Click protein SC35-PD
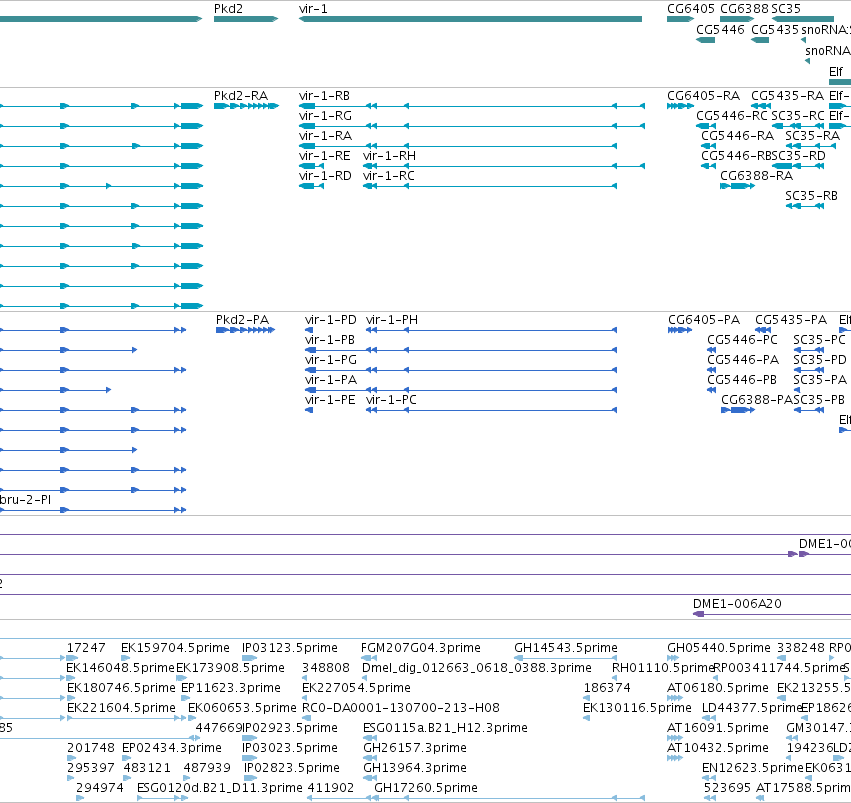 820,360
